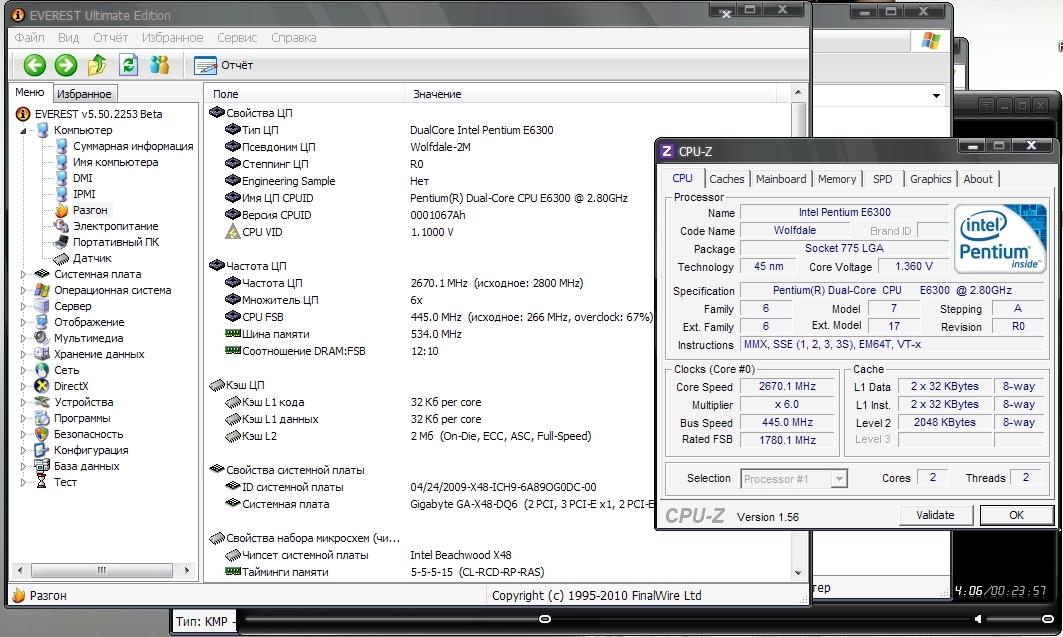This screenshot has height=637, width=1063.
Task: Click the Программы tree icon
Action: click(x=42, y=418)
